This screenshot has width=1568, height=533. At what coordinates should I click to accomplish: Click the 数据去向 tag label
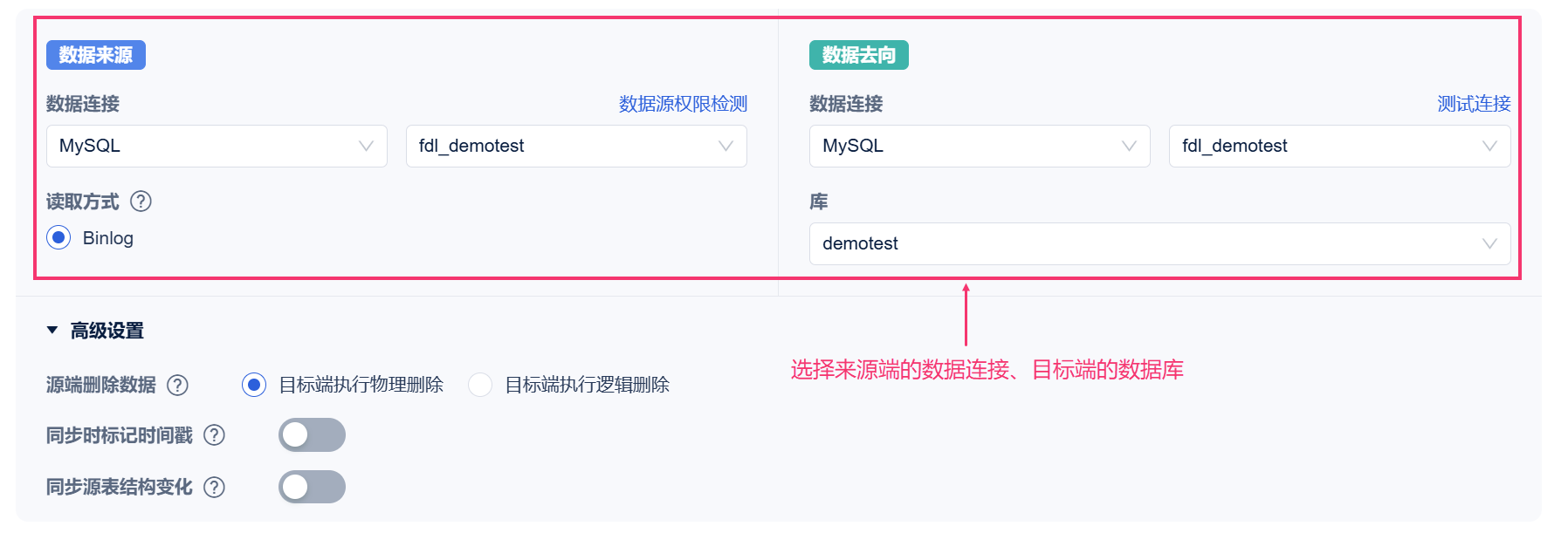click(x=859, y=55)
